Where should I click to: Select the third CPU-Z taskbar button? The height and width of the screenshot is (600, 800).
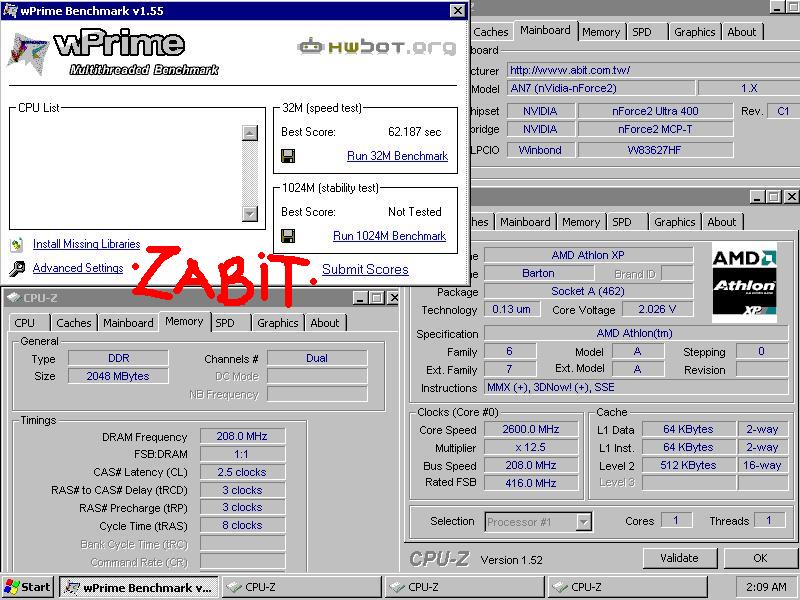(628, 587)
